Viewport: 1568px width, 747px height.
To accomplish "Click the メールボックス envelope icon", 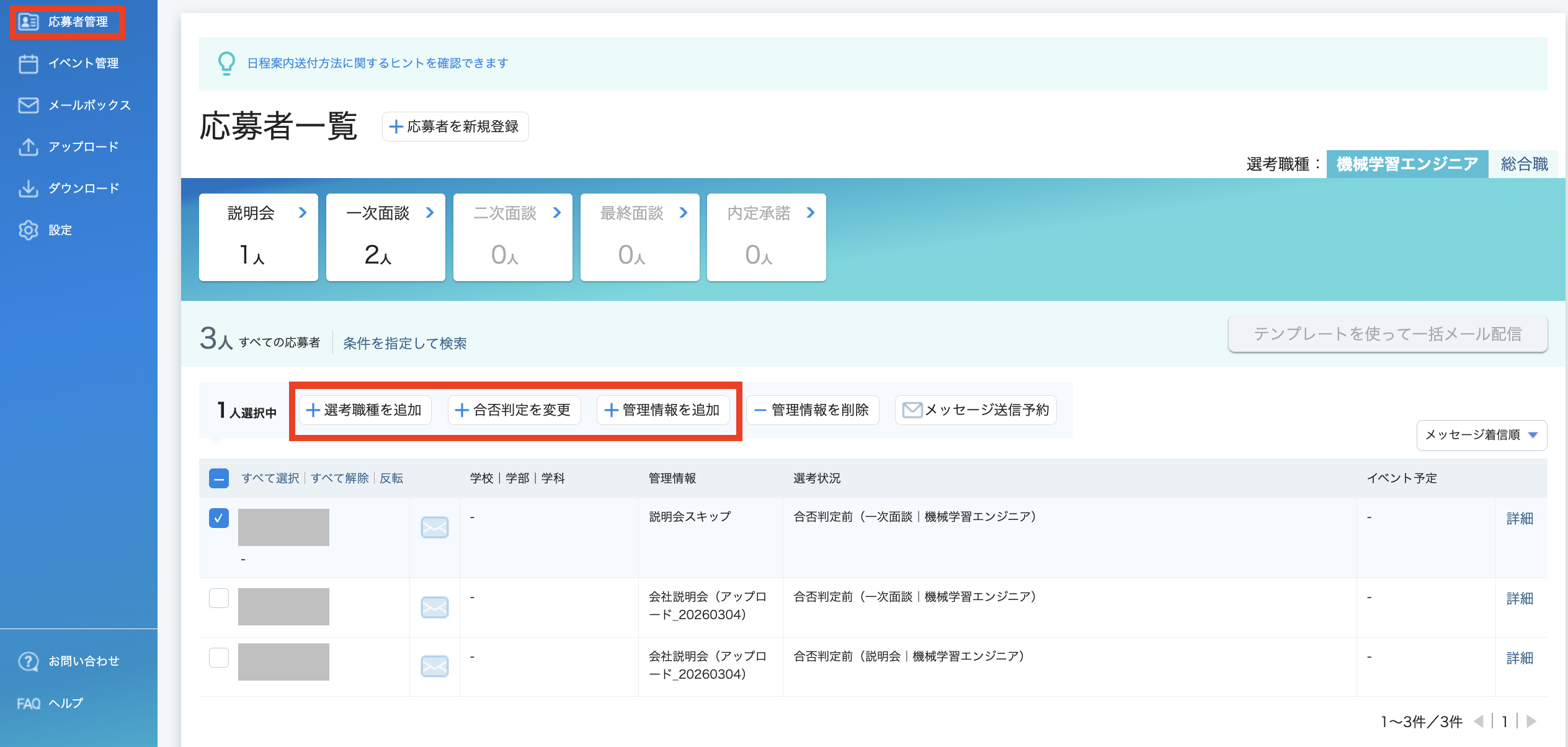I will coord(28,105).
